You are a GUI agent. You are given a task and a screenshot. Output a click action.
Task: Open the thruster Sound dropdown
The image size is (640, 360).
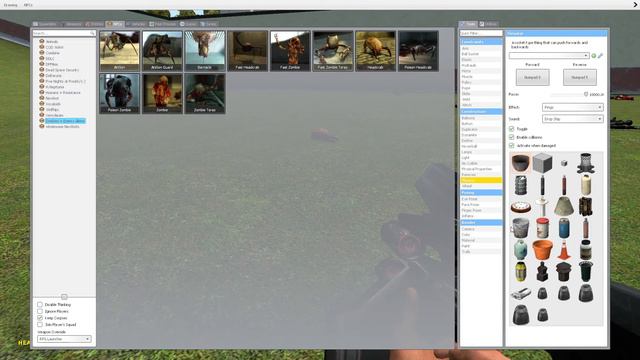click(573, 119)
